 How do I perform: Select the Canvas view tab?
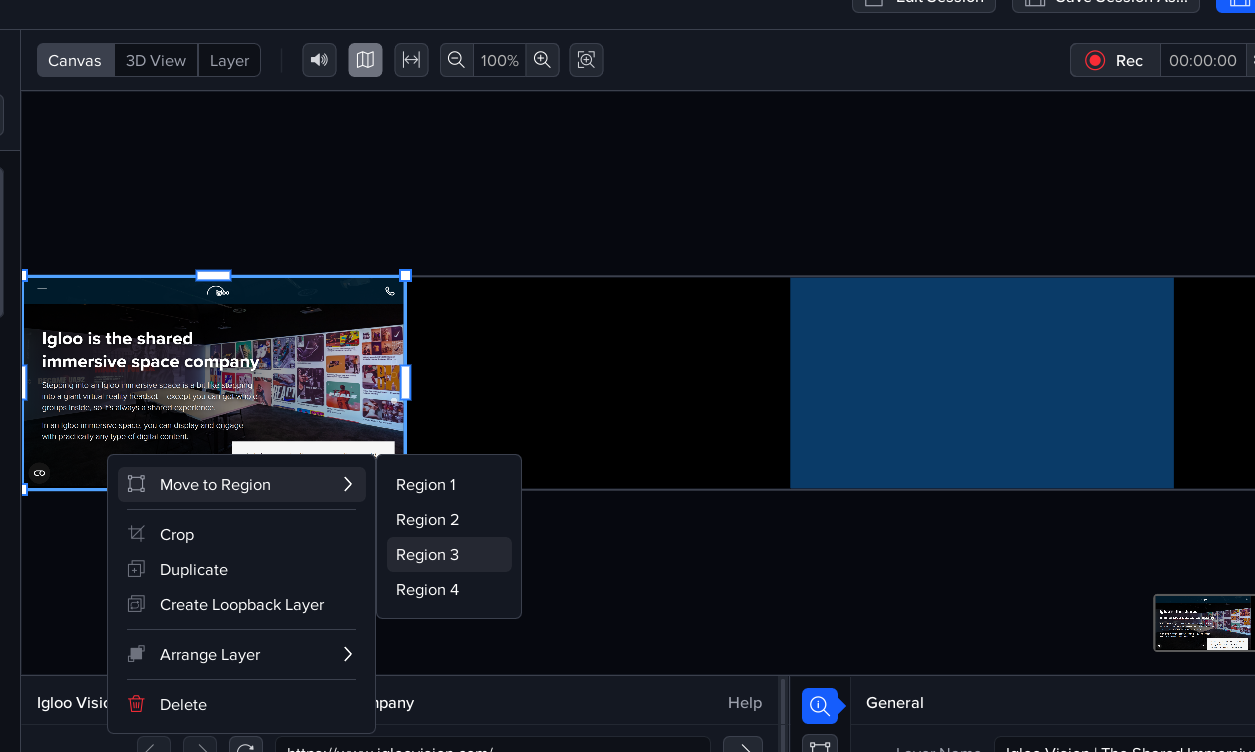tap(75, 60)
